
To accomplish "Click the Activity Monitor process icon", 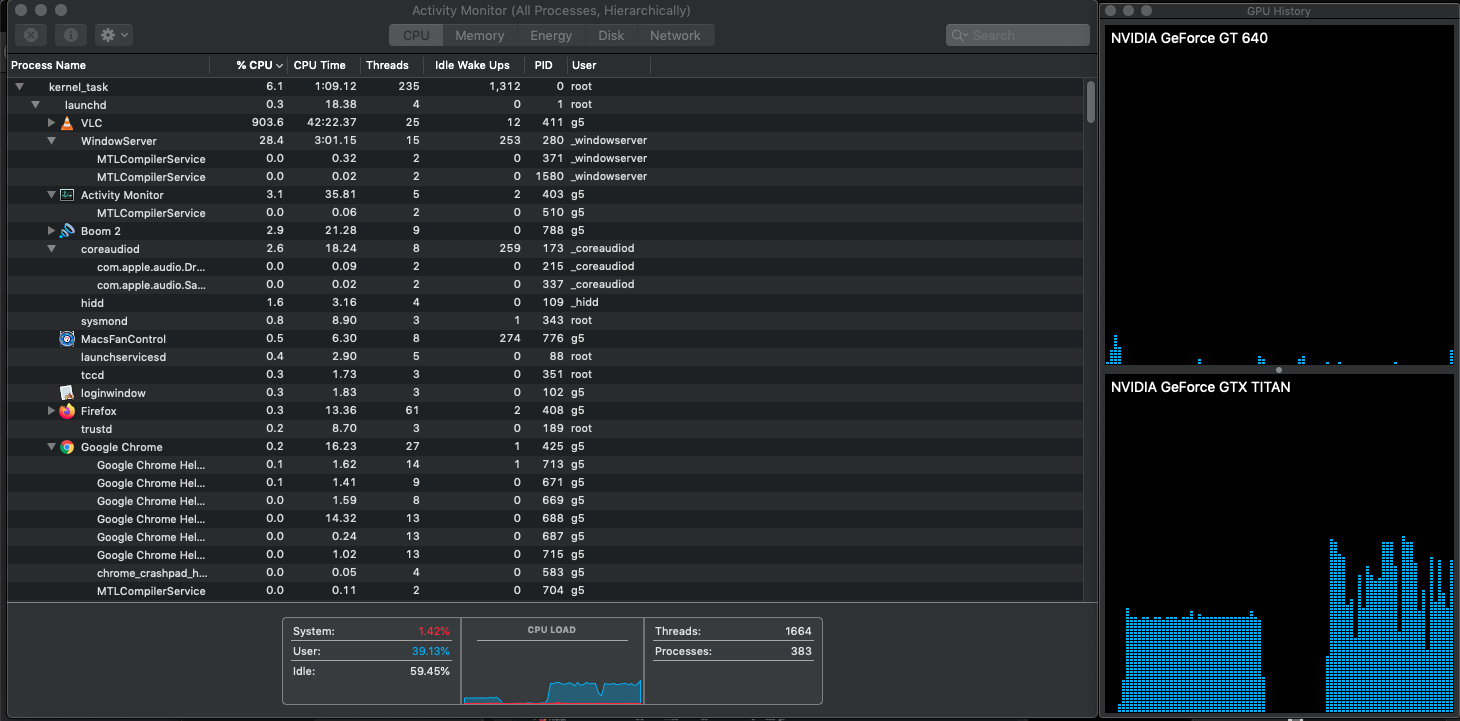I will [x=67, y=195].
